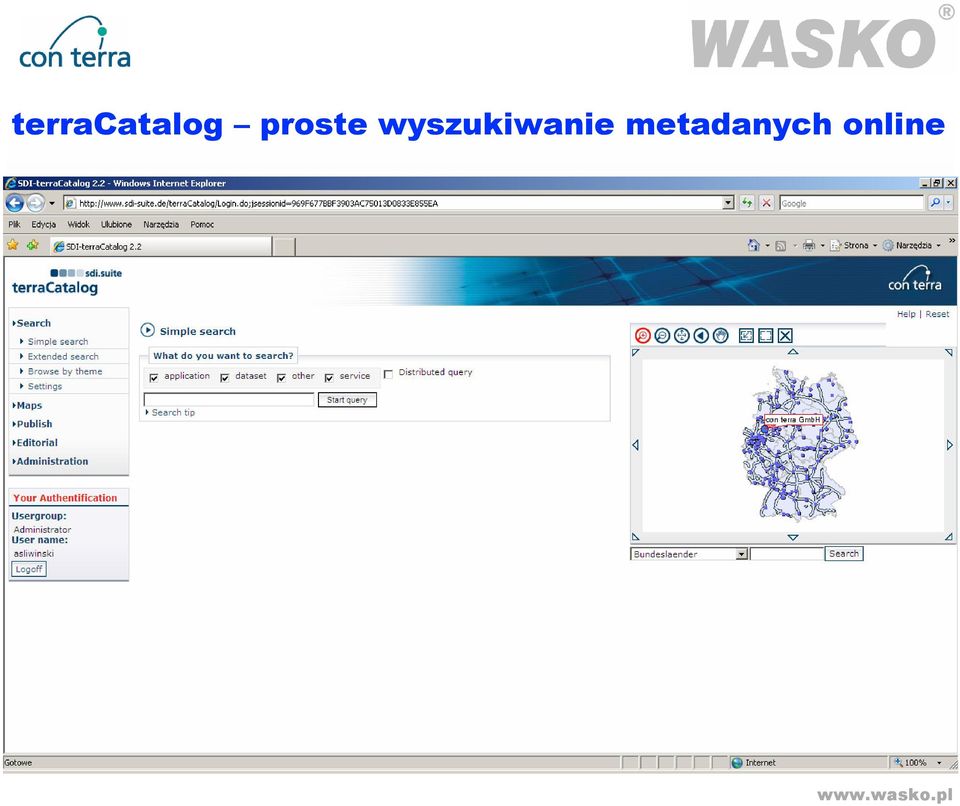Screen dimensions: 960x806
Task: Click the search query text field
Action: 229,399
